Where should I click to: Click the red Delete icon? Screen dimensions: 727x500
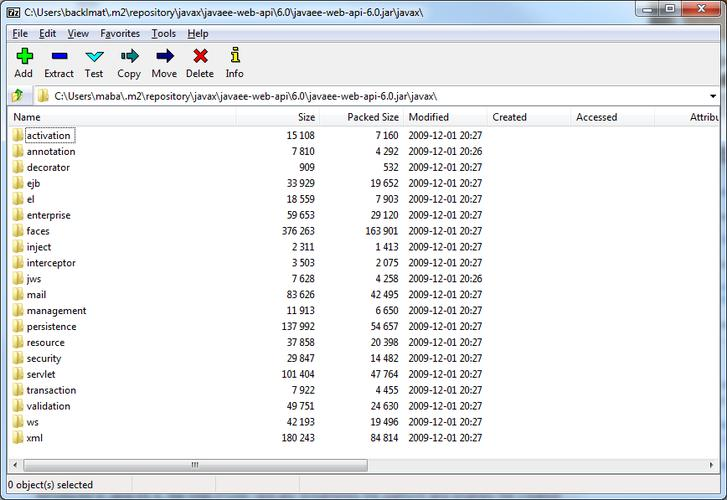click(x=200, y=56)
